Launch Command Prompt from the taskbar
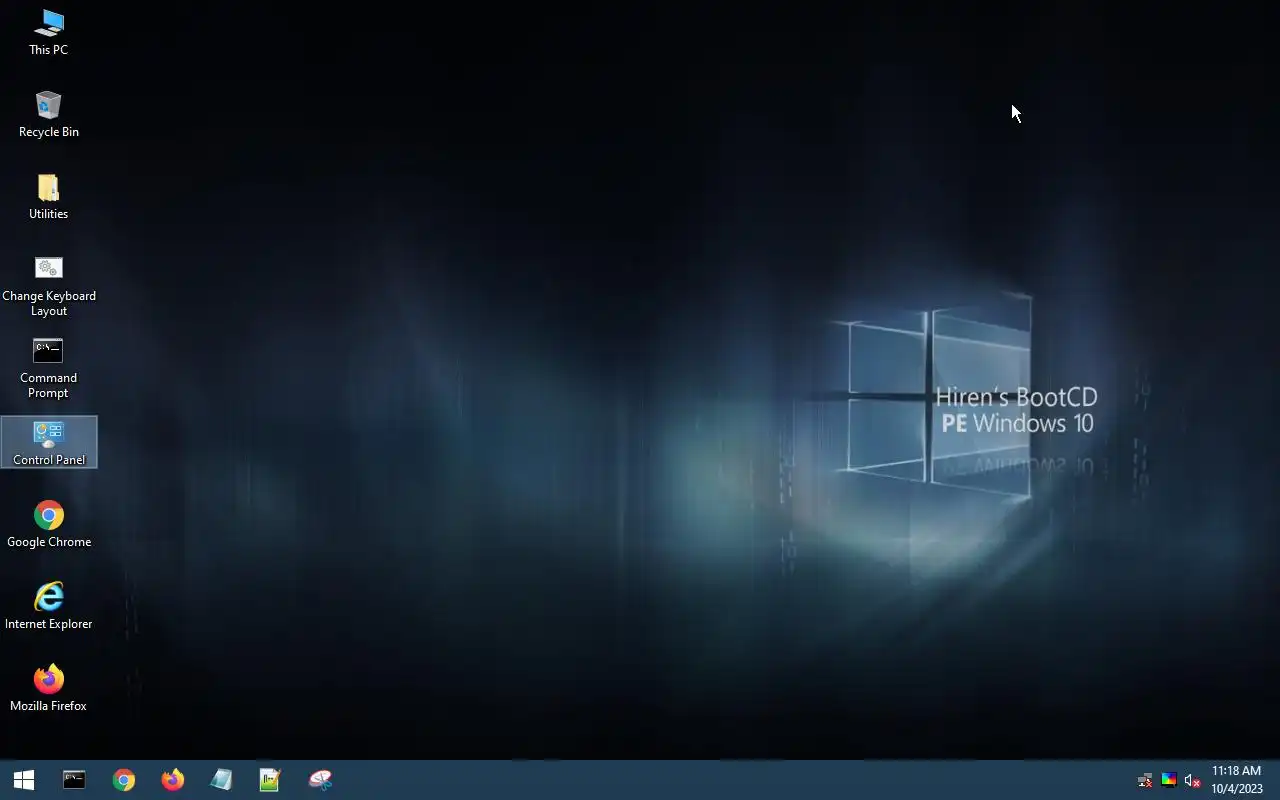 pyautogui.click(x=74, y=780)
